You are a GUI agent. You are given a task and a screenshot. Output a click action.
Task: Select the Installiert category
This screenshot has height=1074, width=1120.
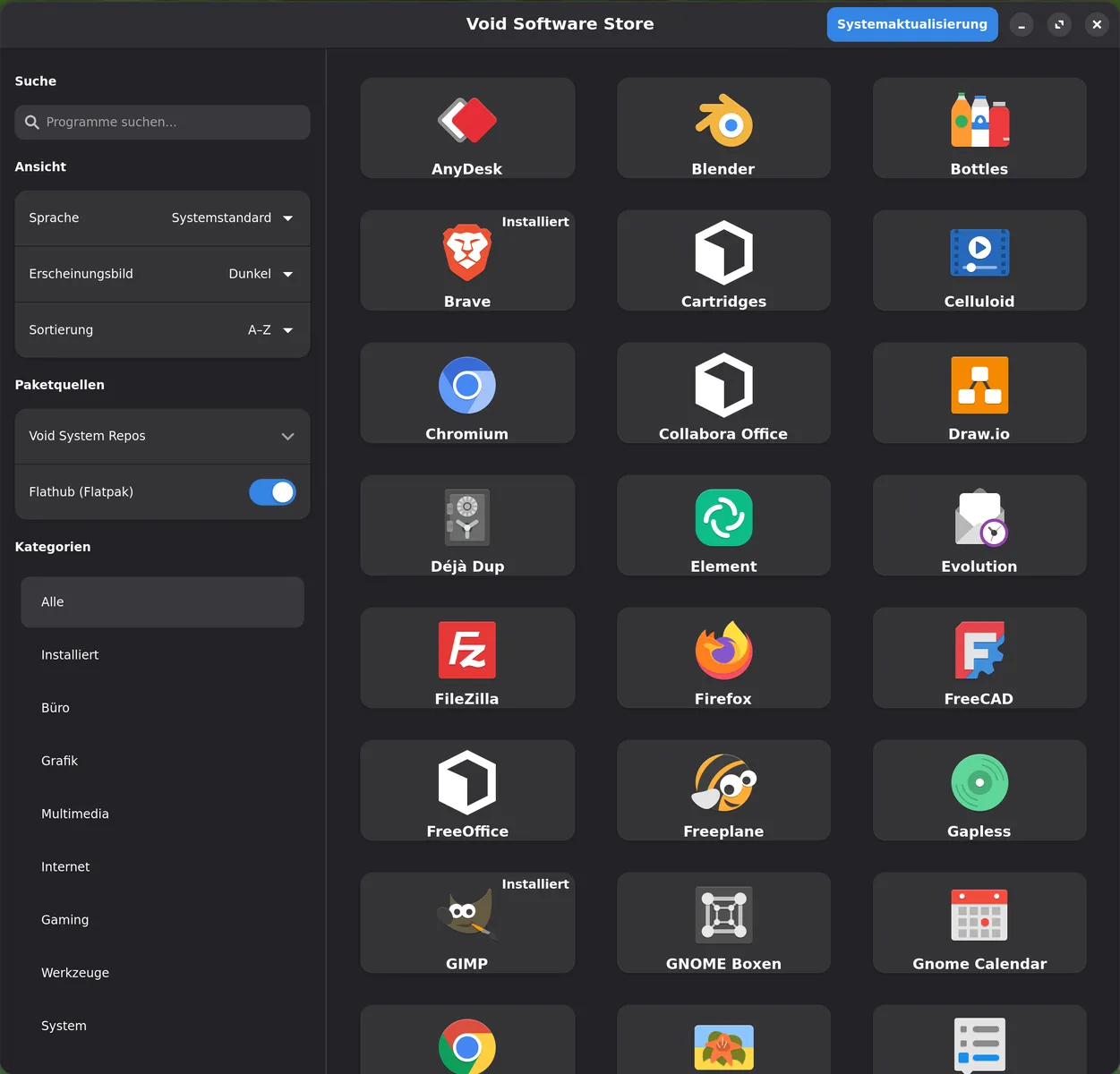pos(70,655)
